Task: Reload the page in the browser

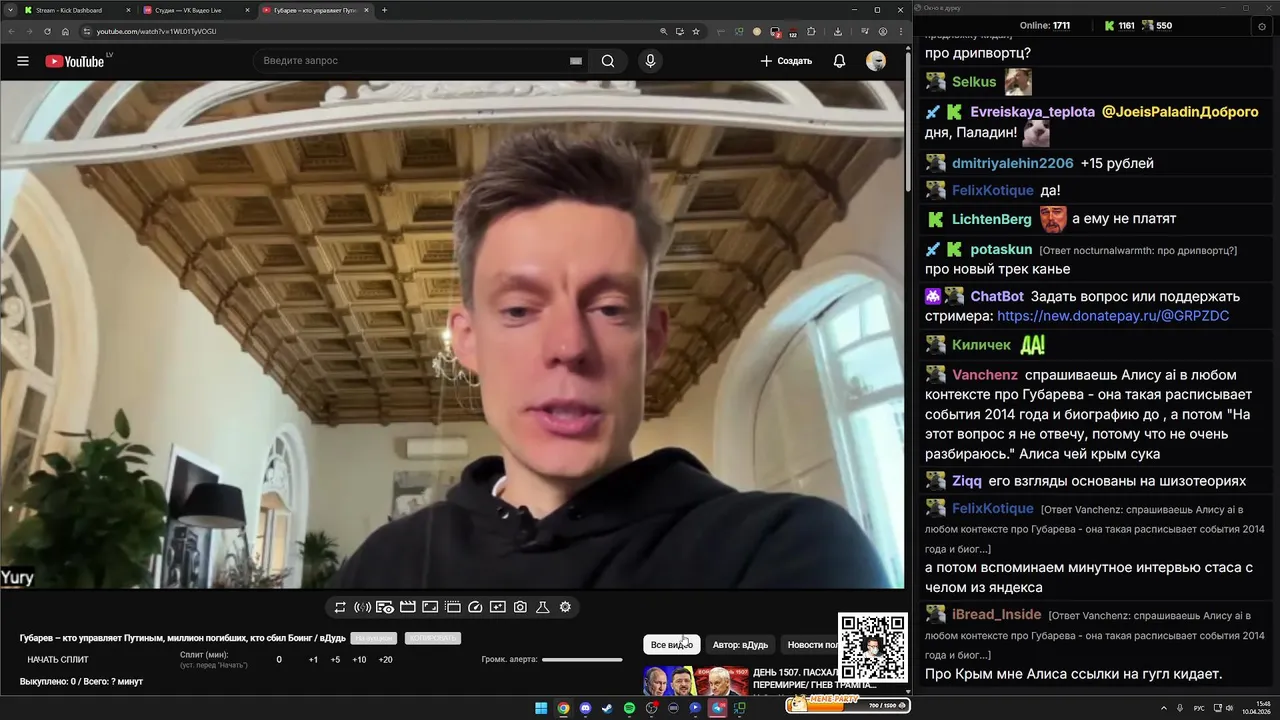Action: click(48, 31)
